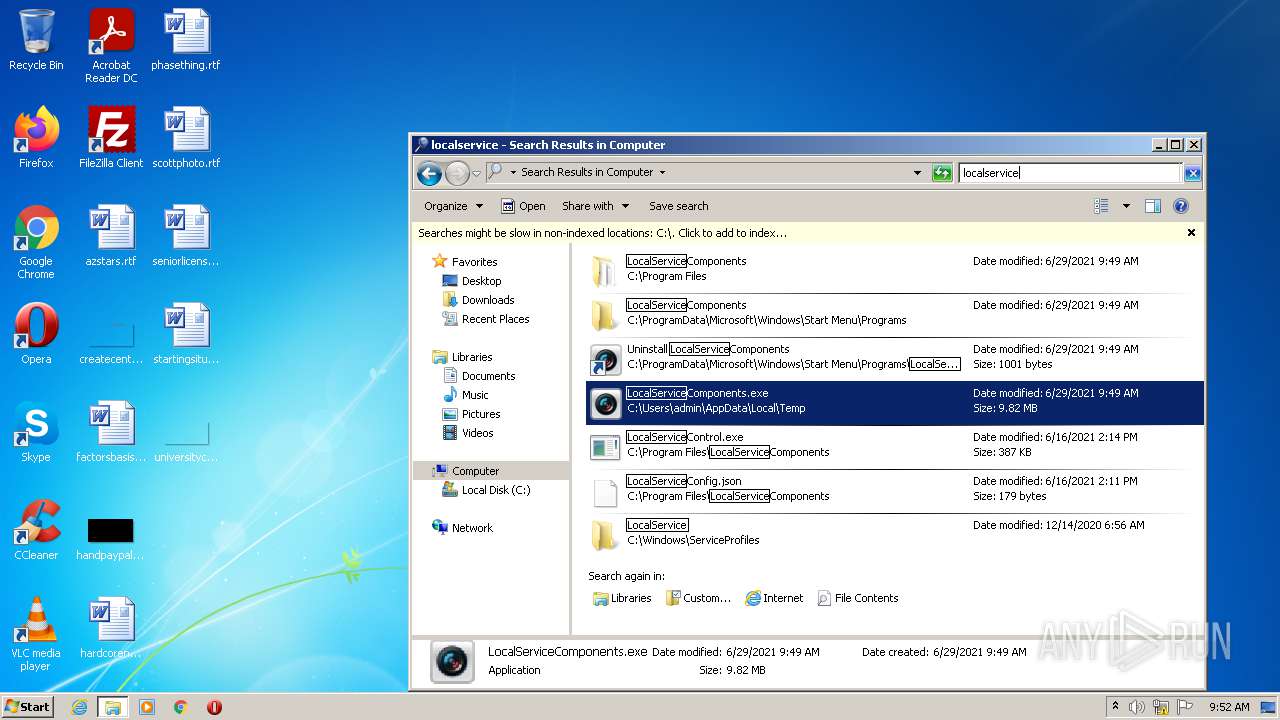Clear the localservice search box
The width and height of the screenshot is (1280, 720).
pos(1192,173)
